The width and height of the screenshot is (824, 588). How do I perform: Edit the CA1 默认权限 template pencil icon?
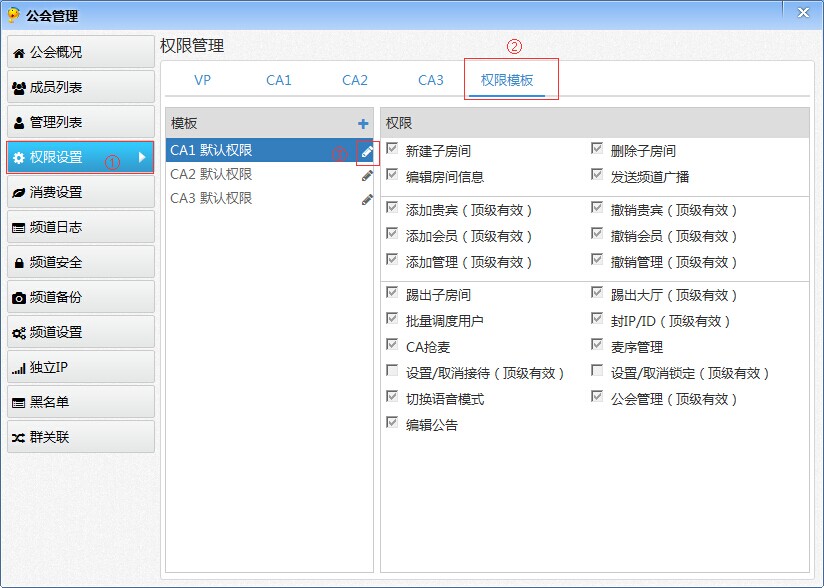coord(367,152)
